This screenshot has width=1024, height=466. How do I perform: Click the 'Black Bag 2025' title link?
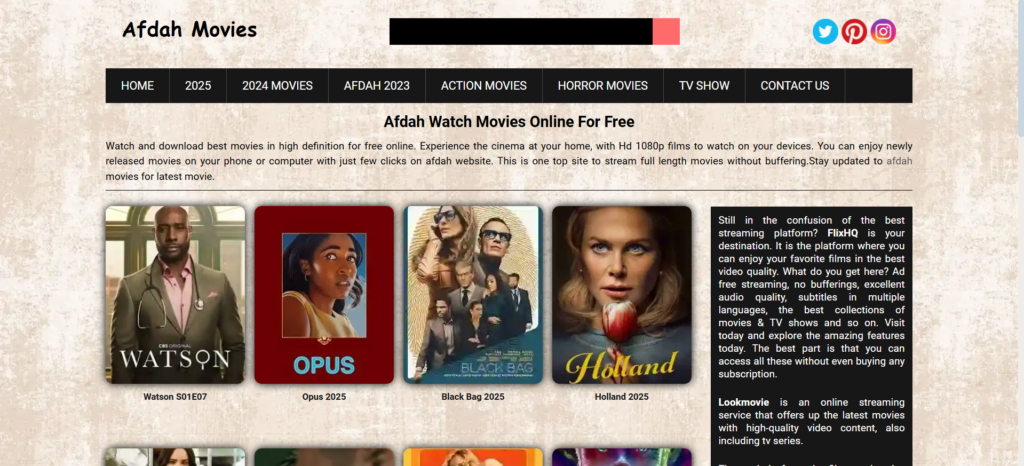tap(473, 397)
